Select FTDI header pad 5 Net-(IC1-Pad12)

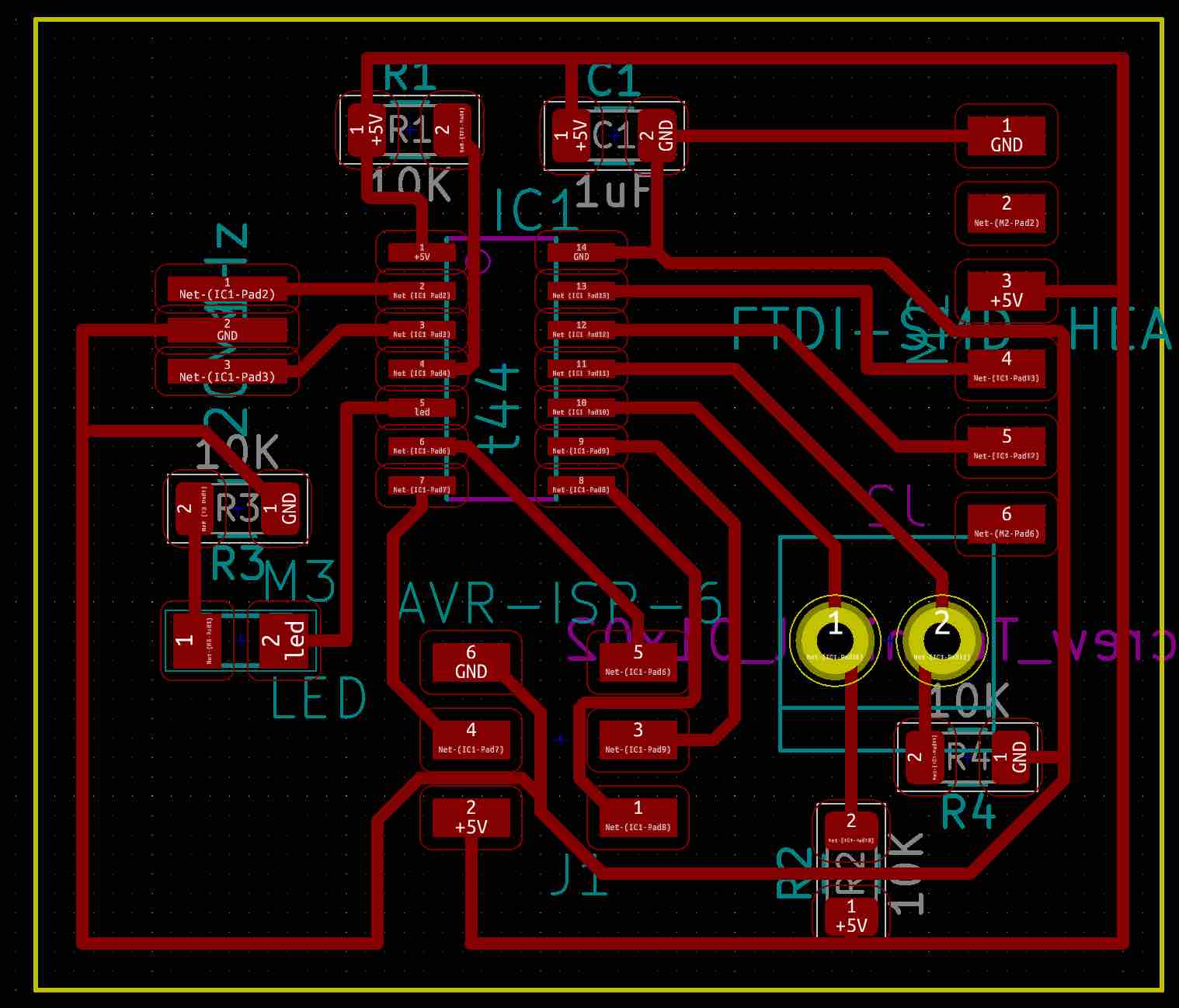coord(1007,446)
